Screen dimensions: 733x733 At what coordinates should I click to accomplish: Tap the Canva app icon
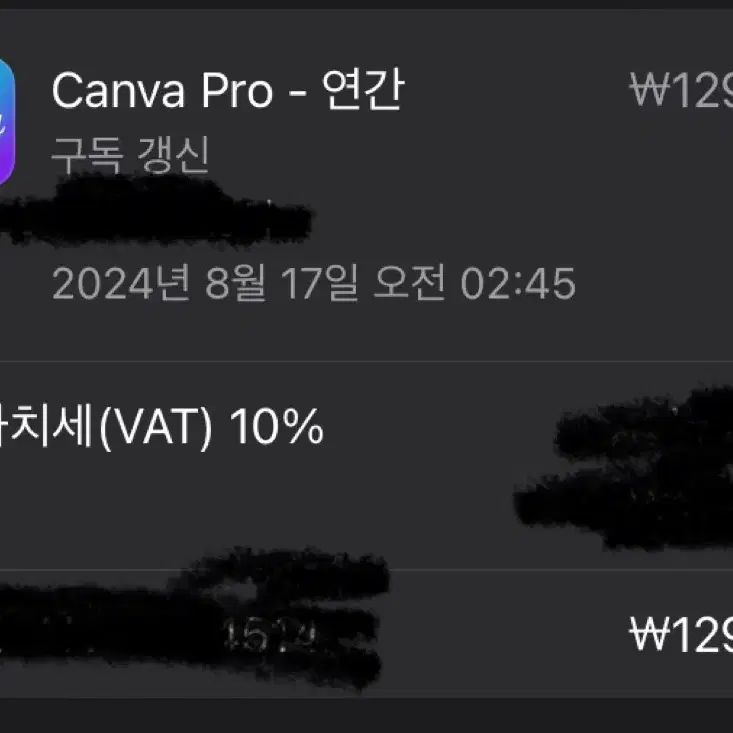(7, 122)
